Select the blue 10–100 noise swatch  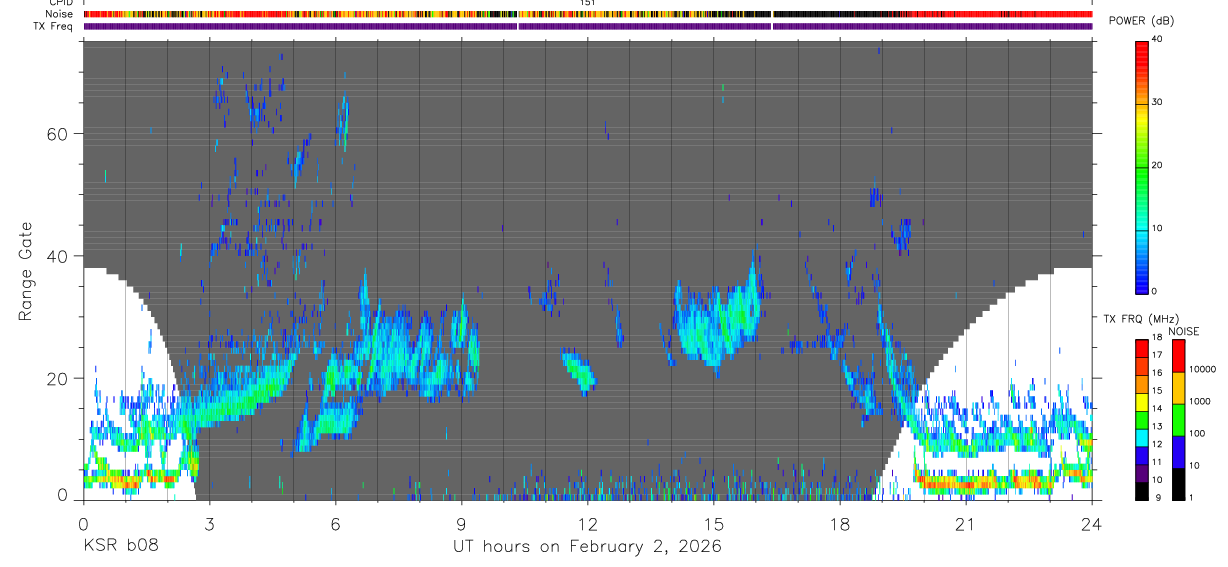[1178, 452]
